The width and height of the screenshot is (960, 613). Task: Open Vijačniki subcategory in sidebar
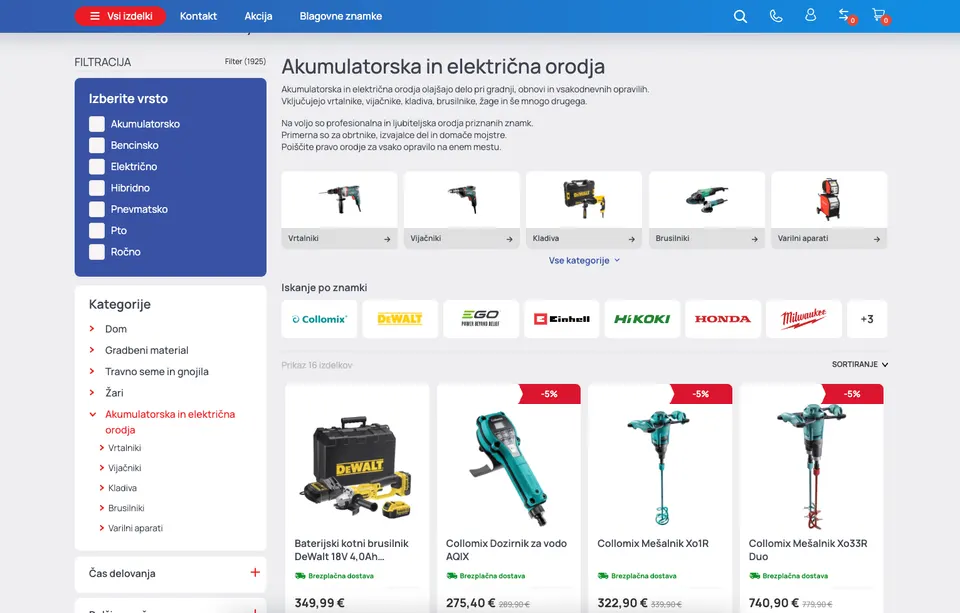(x=124, y=468)
